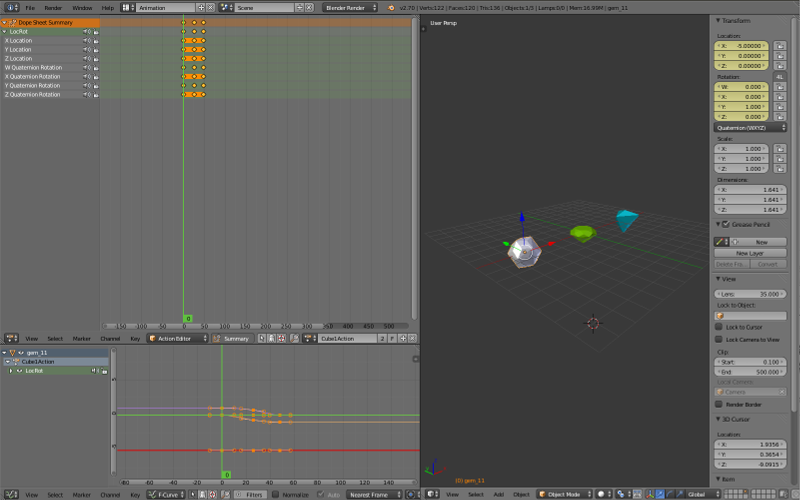Click the Action Editor editor-type icon
This screenshot has width=800, height=500.
11,339
